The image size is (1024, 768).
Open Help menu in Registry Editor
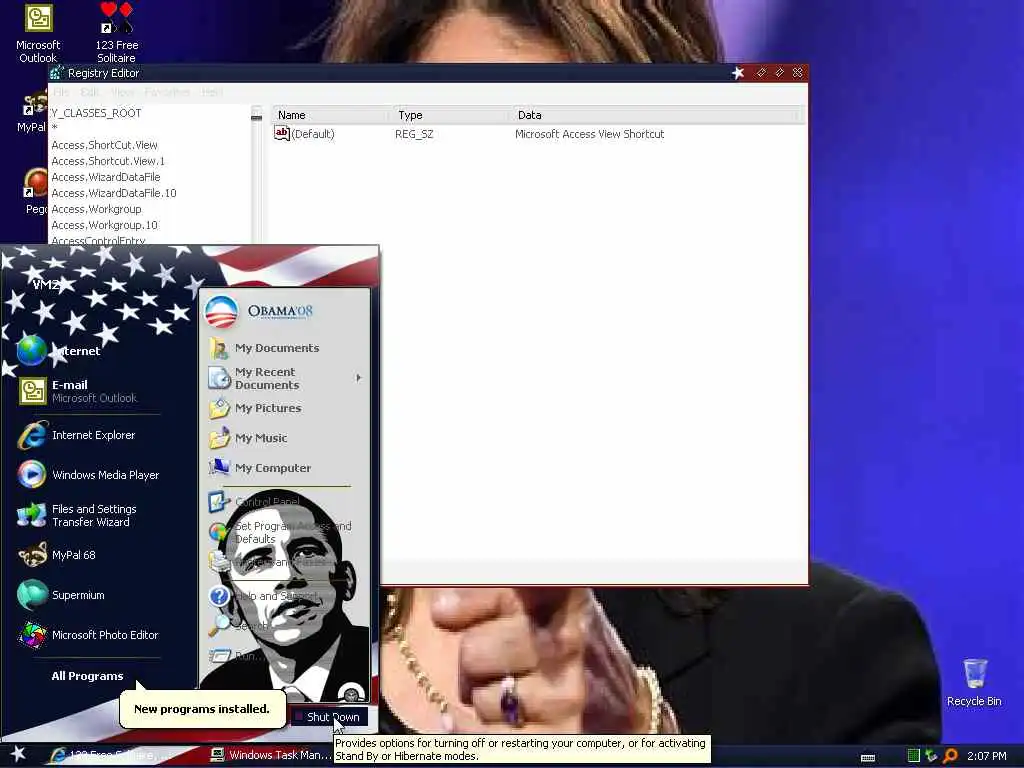[212, 92]
